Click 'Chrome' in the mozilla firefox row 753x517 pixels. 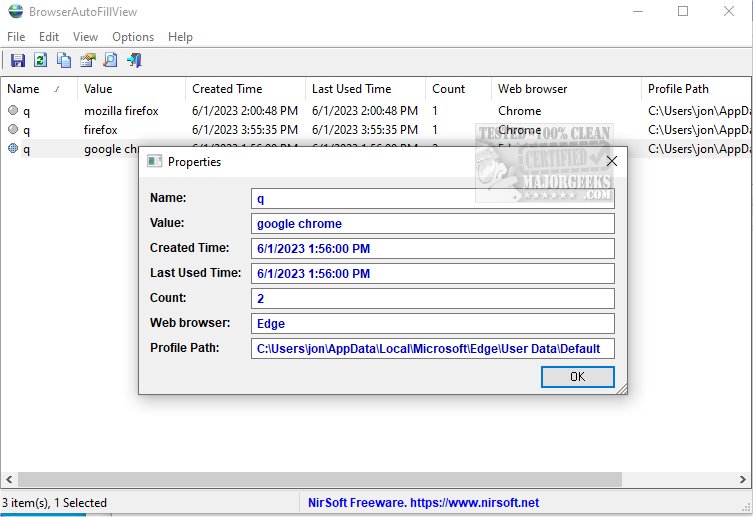pos(520,111)
